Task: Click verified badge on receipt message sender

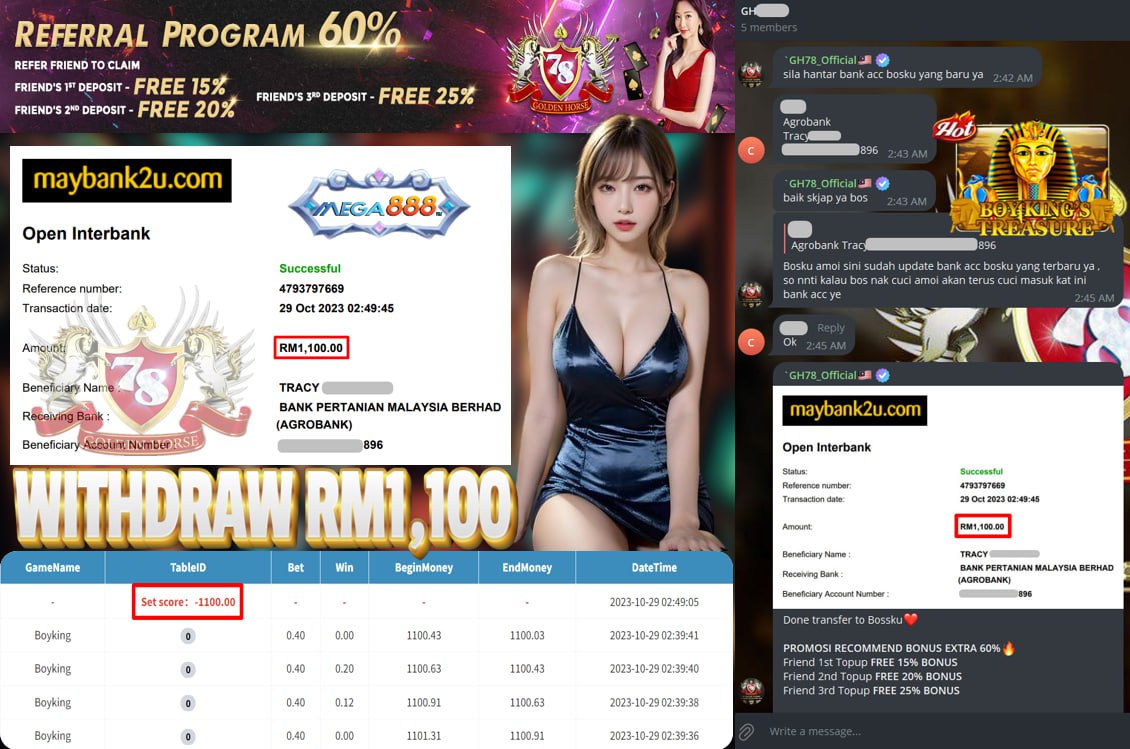Action: 882,376
